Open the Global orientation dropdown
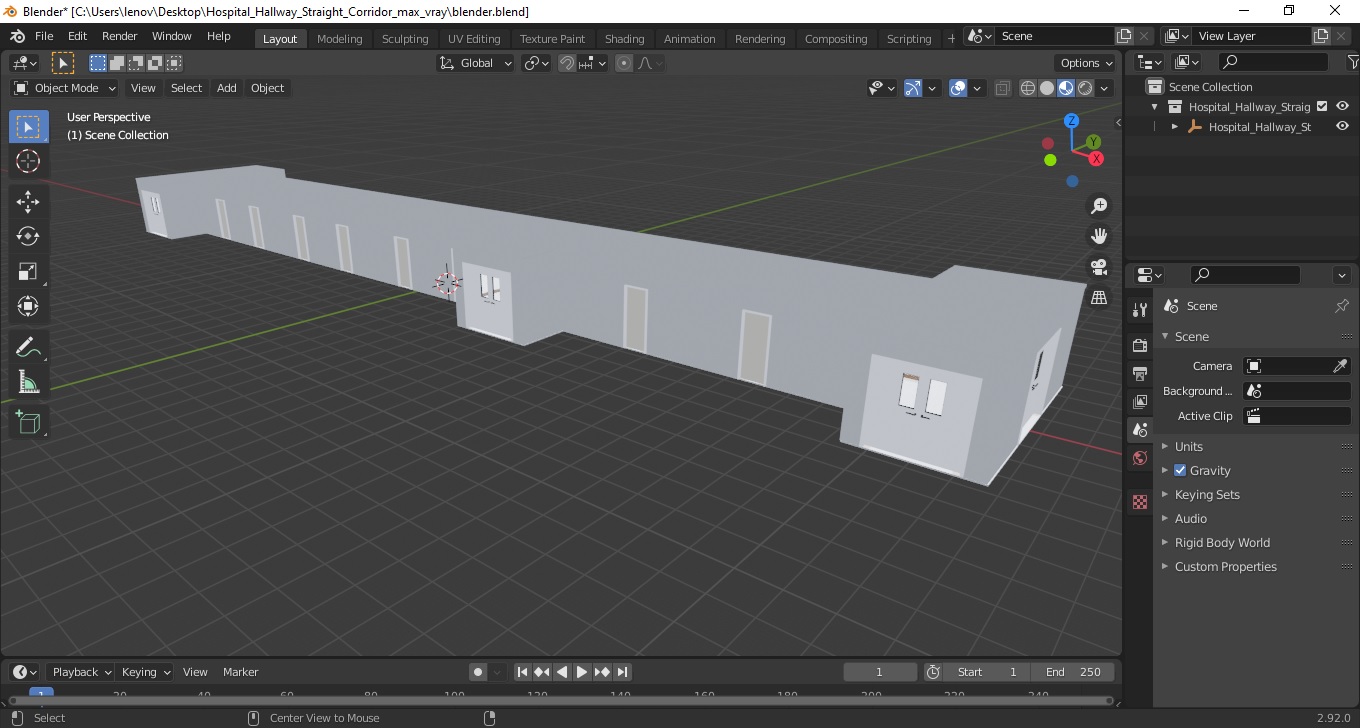 coord(476,63)
